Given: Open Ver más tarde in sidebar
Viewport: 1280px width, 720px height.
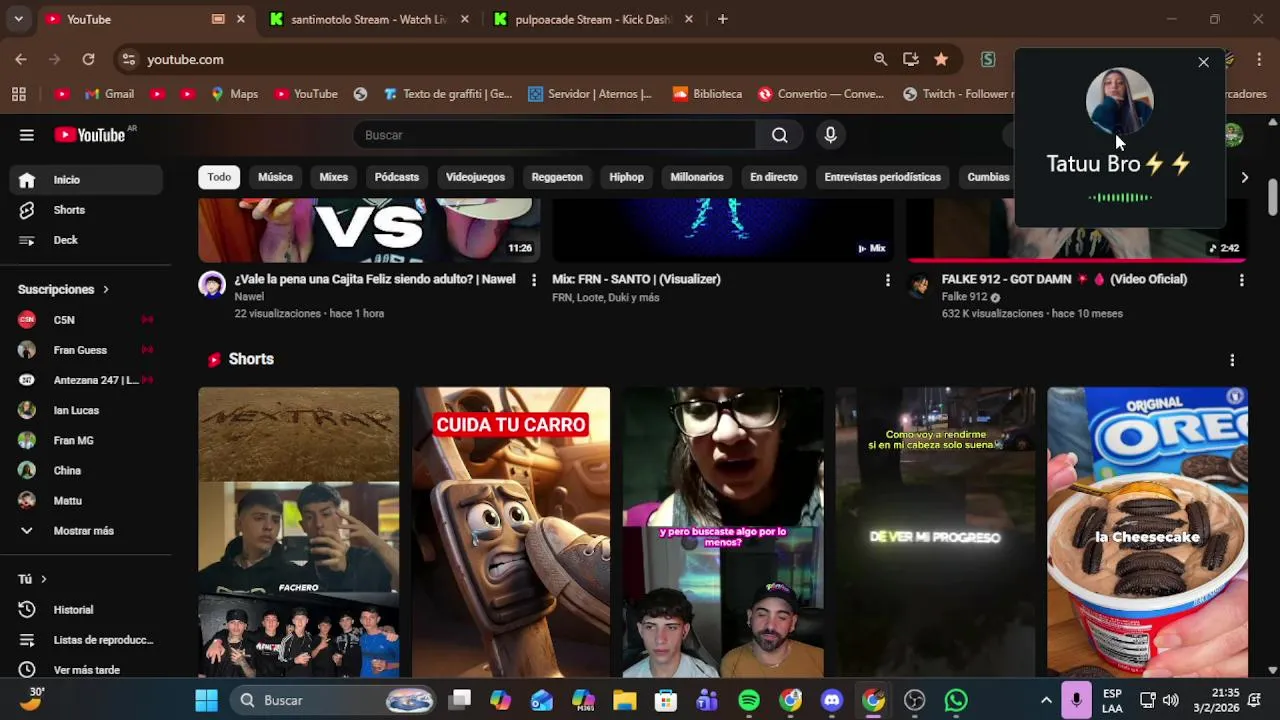Looking at the screenshot, I should click(86, 670).
